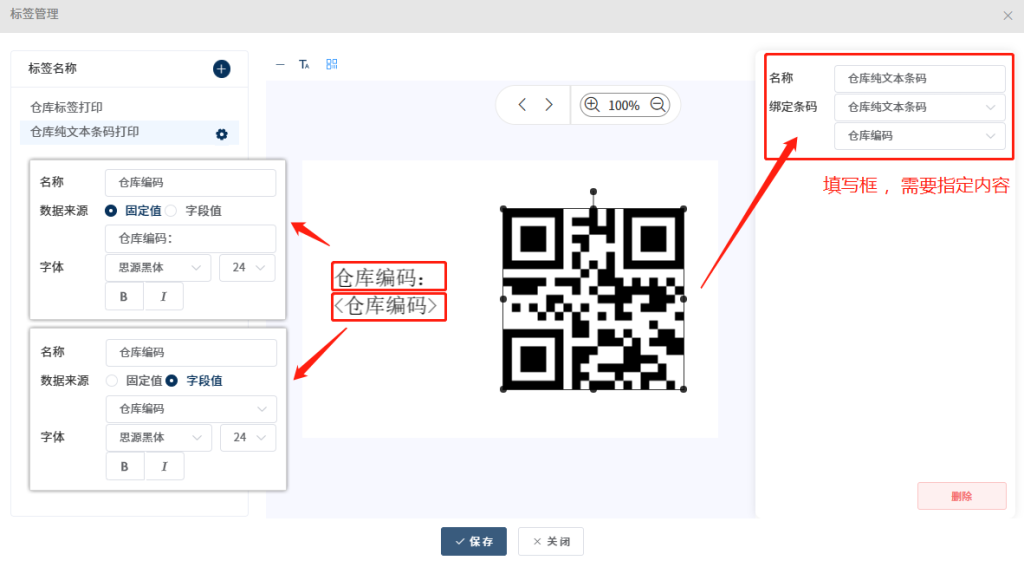Toggle italic in the lower text panel
This screenshot has height=567, width=1024.
(x=164, y=466)
